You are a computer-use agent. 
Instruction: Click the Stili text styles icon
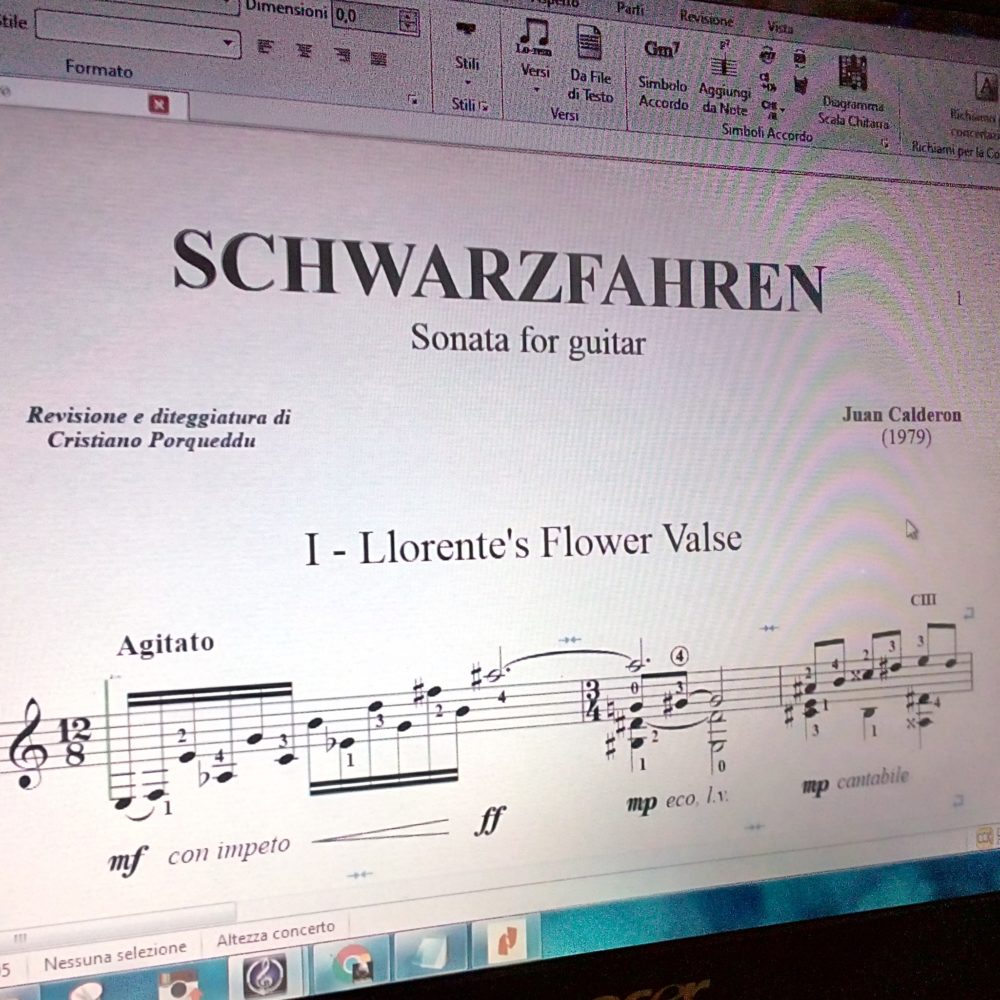tap(466, 30)
